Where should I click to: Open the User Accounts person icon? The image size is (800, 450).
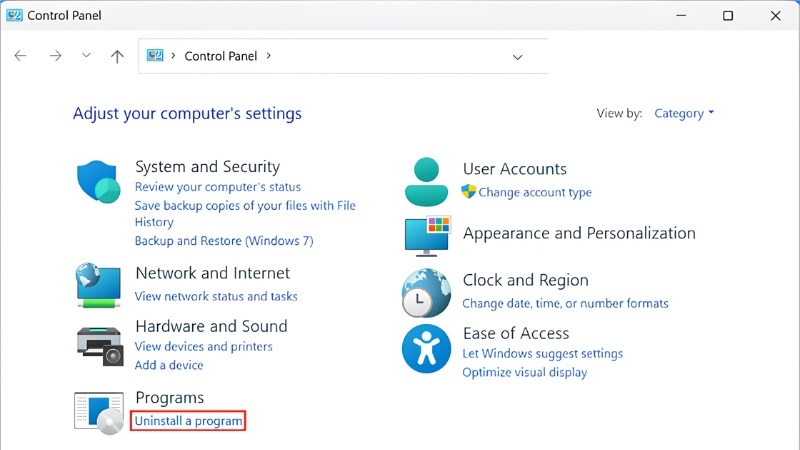pyautogui.click(x=426, y=182)
